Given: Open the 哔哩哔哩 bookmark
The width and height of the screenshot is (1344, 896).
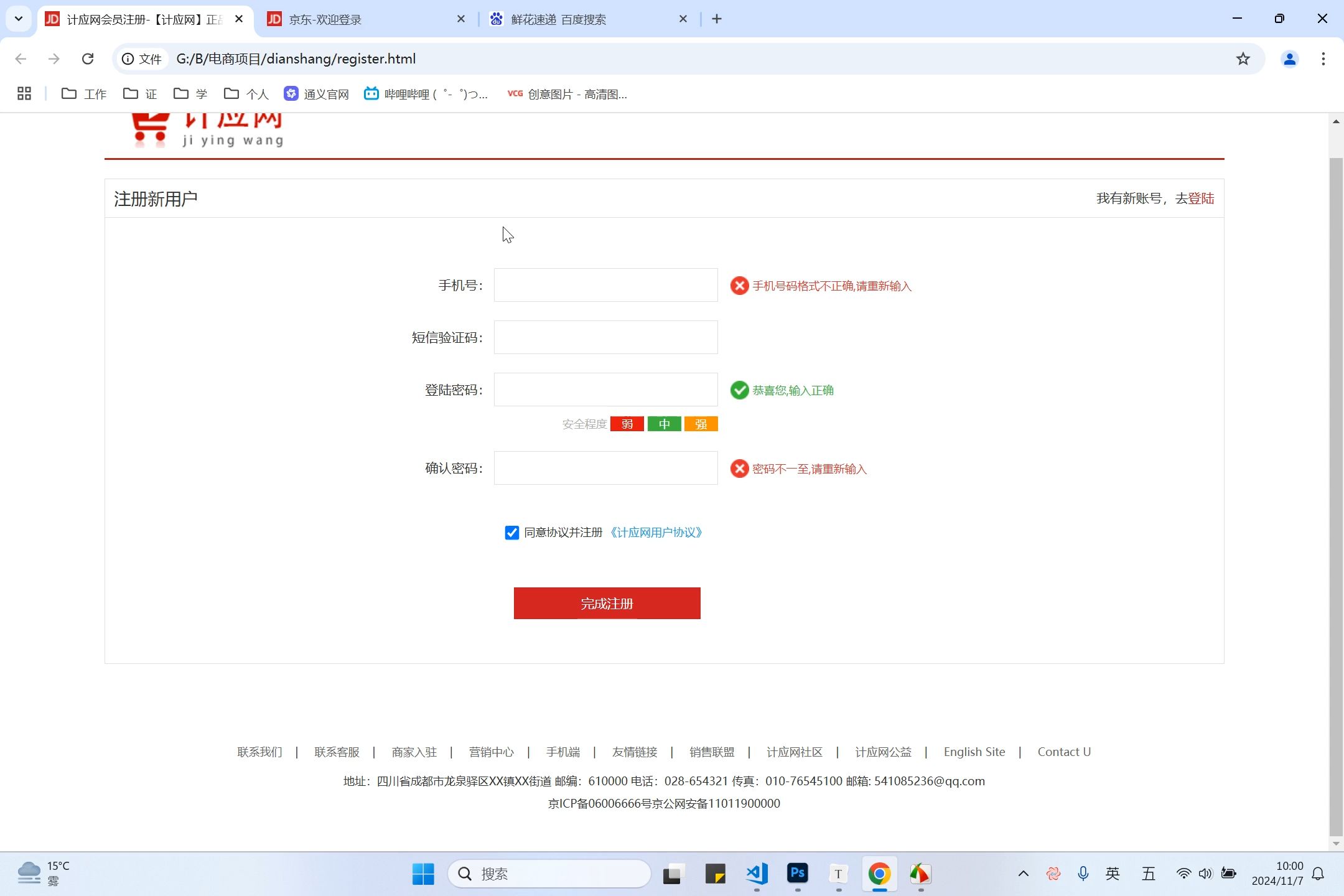Looking at the screenshot, I should coord(426,94).
